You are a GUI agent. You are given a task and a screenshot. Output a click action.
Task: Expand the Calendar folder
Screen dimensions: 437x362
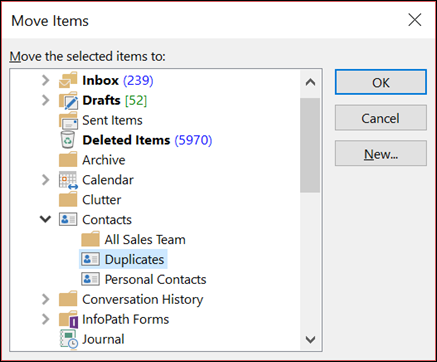[x=46, y=180]
